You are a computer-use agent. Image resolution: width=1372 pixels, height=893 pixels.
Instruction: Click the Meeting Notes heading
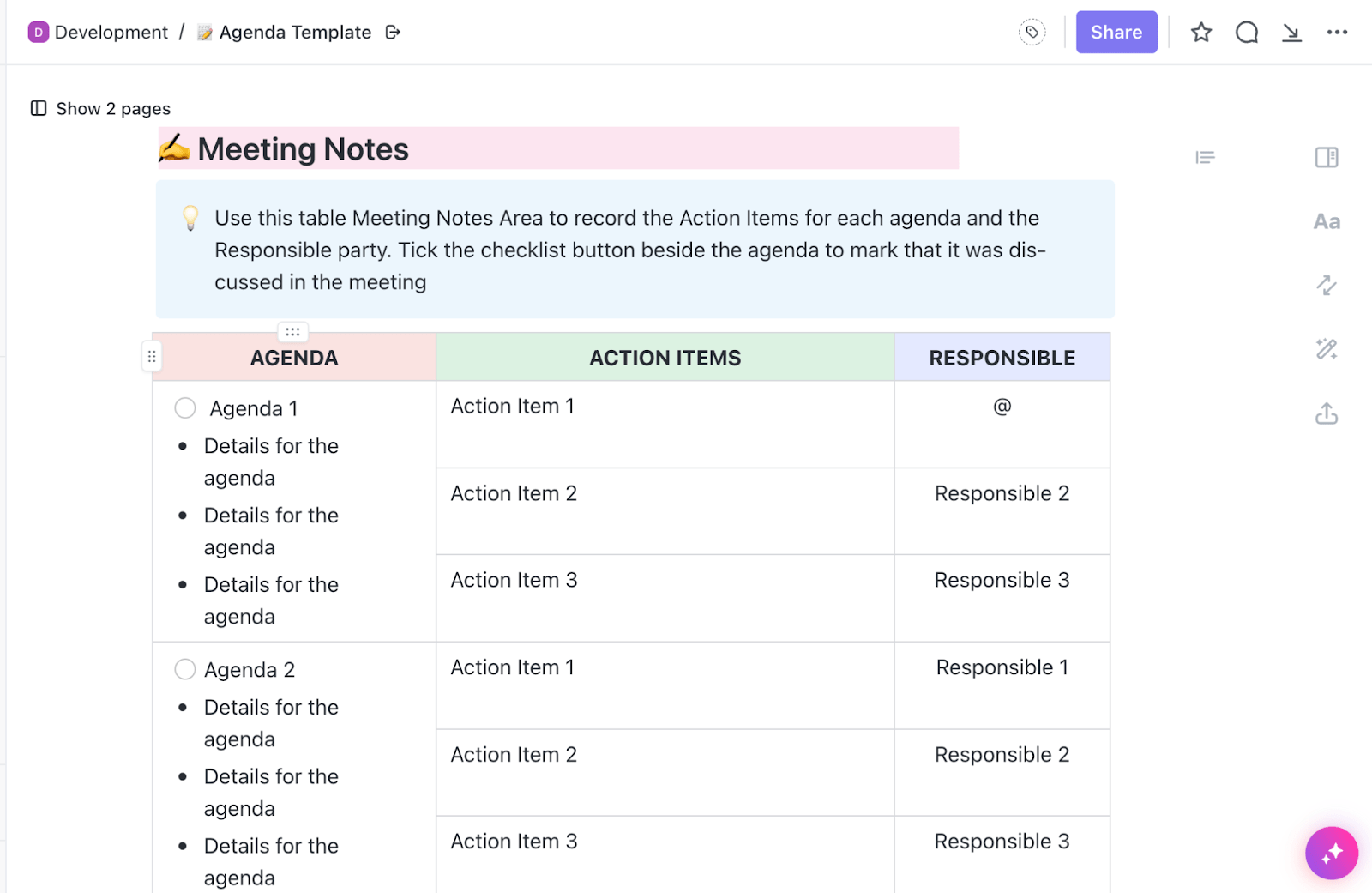pos(303,149)
